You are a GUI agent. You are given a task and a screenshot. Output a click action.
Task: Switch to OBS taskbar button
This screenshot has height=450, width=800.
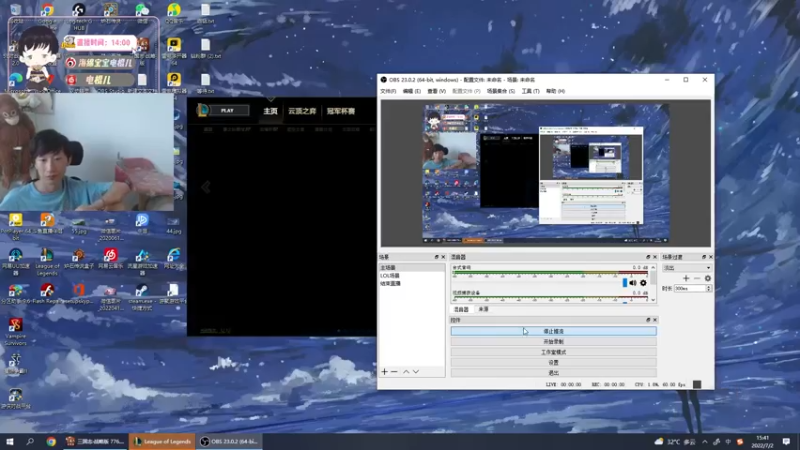[x=229, y=441]
